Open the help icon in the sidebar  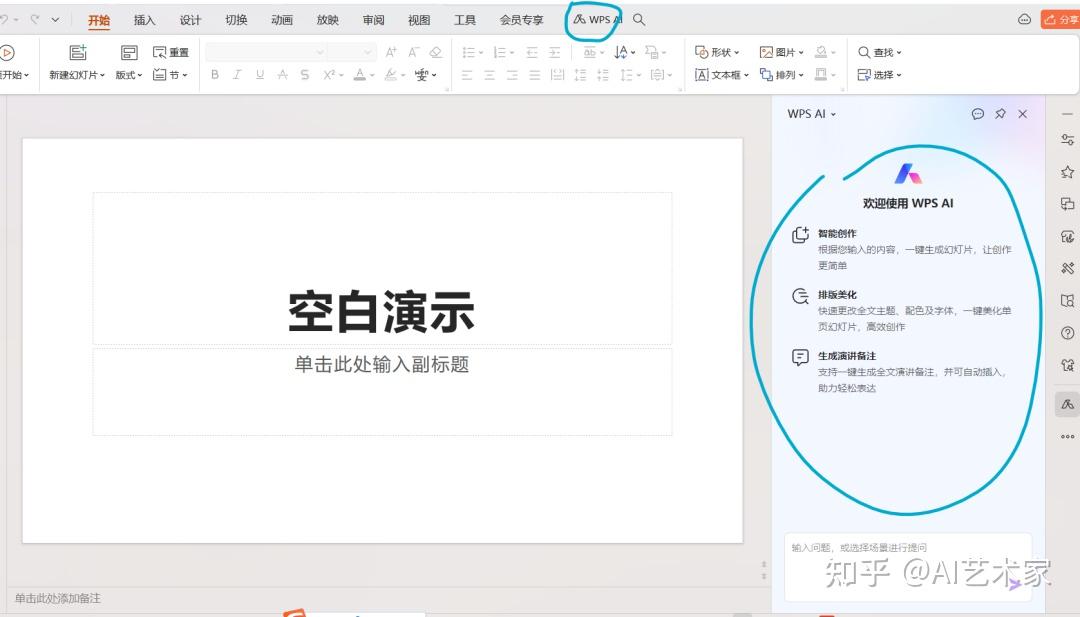tap(1067, 332)
